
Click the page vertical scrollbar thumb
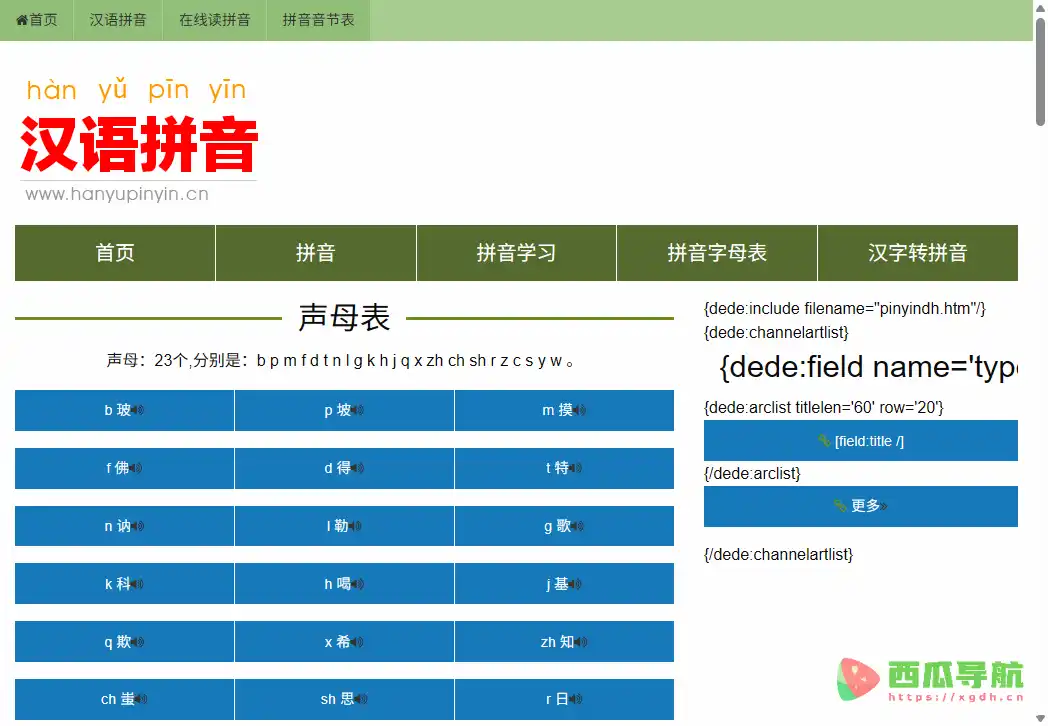click(1040, 72)
